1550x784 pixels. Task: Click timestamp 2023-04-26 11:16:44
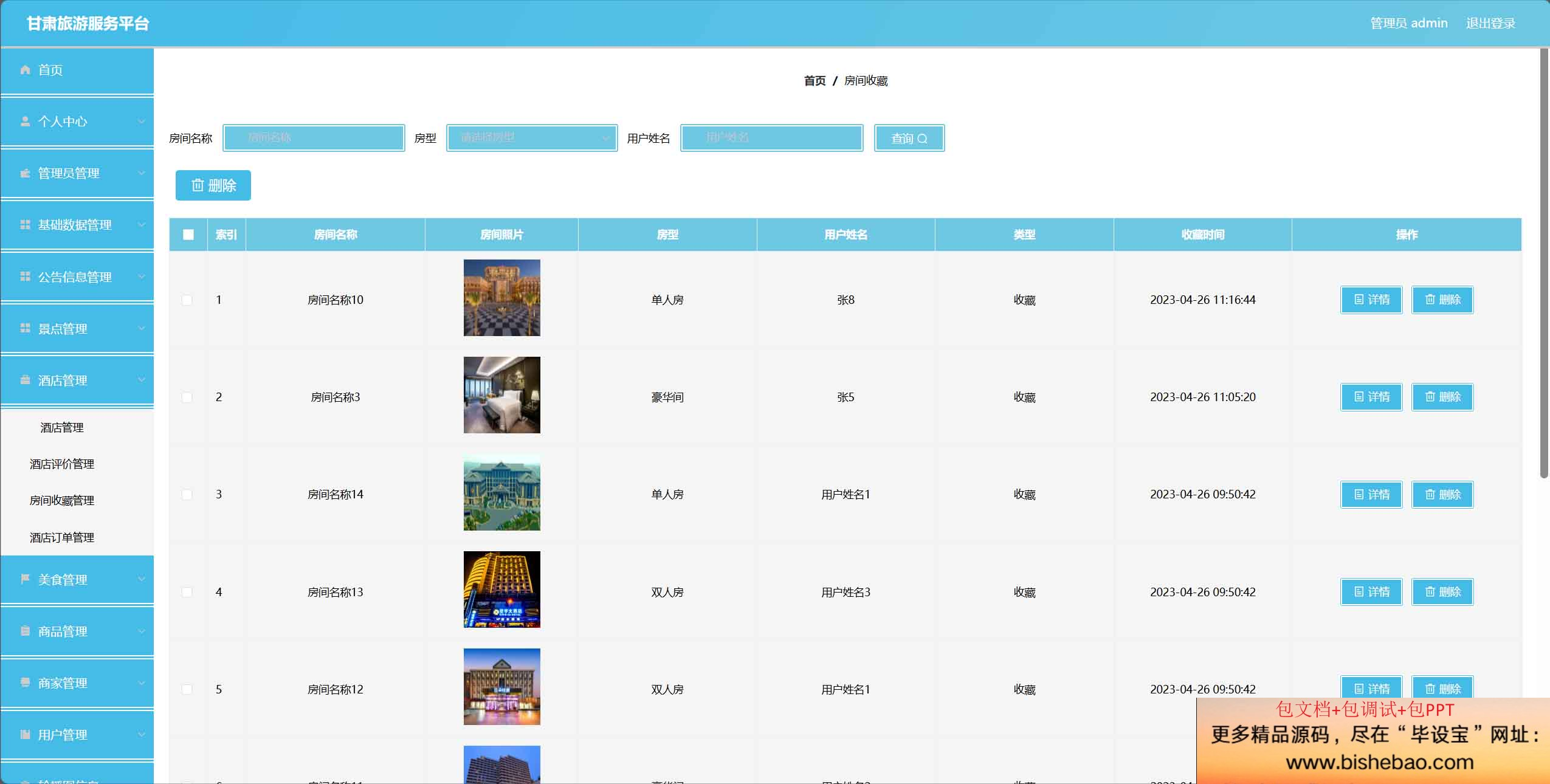click(1202, 300)
